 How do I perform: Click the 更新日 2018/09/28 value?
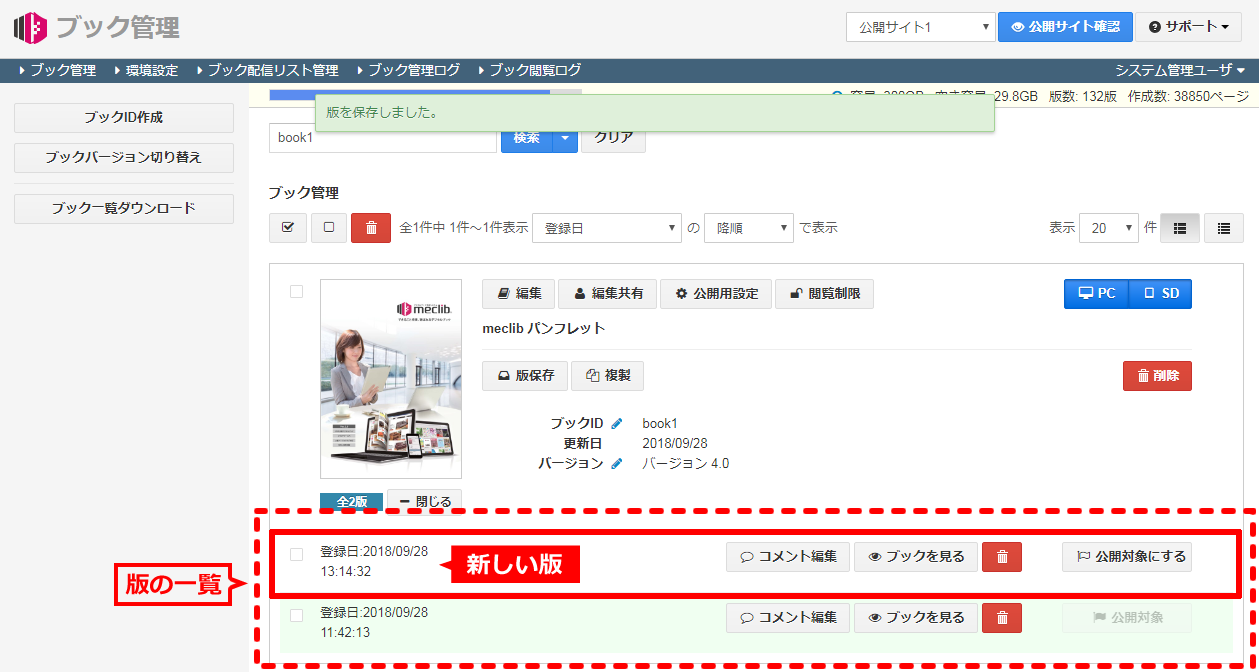pos(675,444)
